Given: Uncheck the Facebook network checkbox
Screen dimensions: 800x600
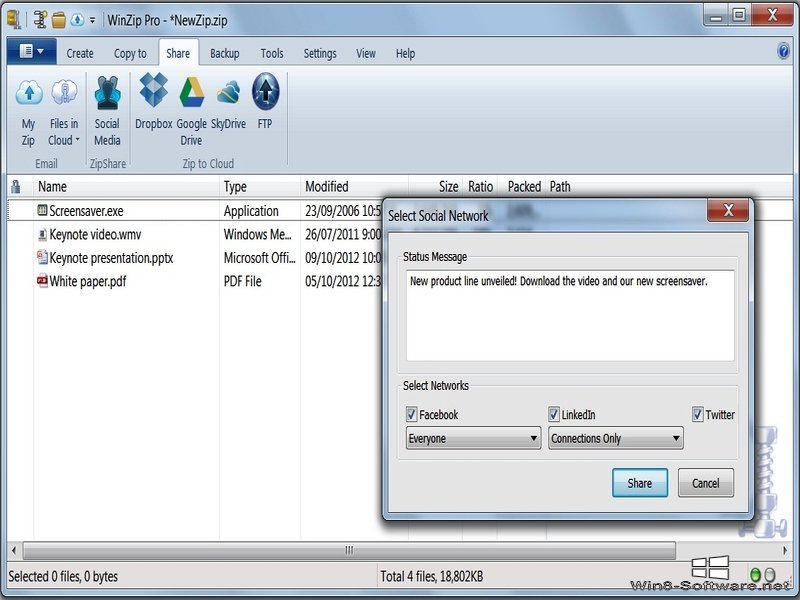Looking at the screenshot, I should tap(411, 414).
